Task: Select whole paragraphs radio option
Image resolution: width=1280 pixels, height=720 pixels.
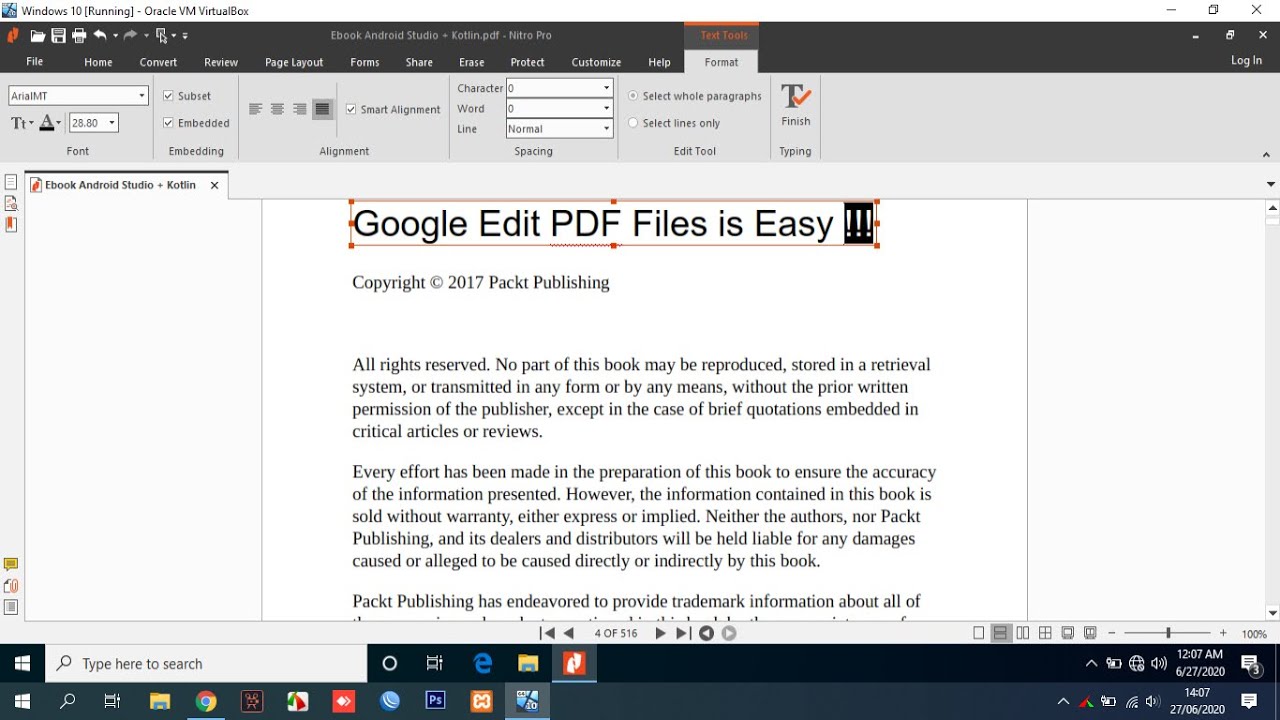Action: click(633, 96)
